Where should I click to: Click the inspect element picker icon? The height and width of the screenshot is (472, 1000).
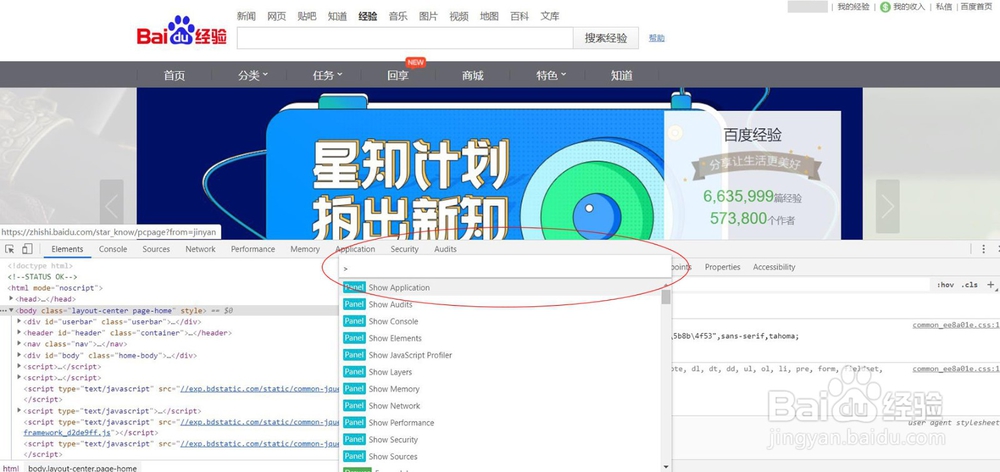[x=10, y=249]
